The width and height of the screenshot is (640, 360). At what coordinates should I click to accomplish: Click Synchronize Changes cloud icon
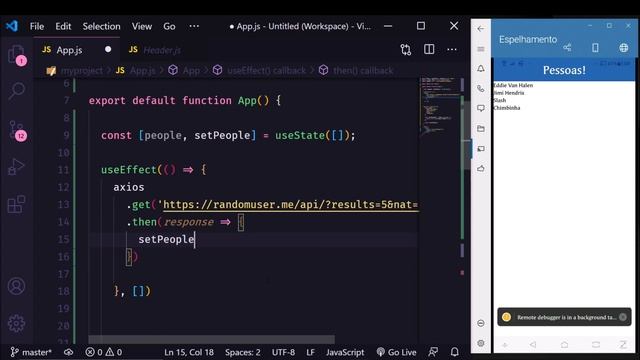69,352
